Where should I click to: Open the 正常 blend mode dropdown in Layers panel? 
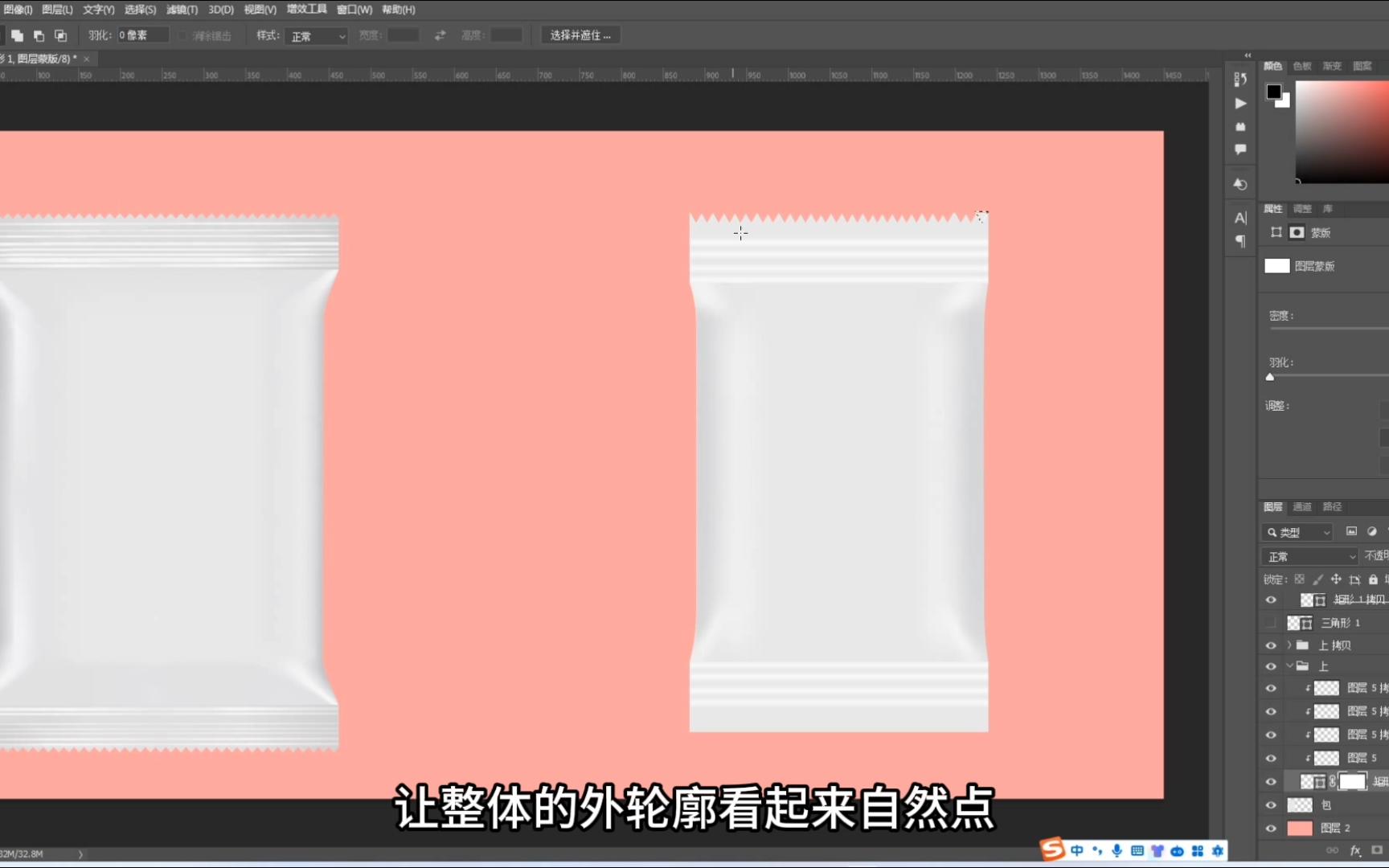[1309, 555]
